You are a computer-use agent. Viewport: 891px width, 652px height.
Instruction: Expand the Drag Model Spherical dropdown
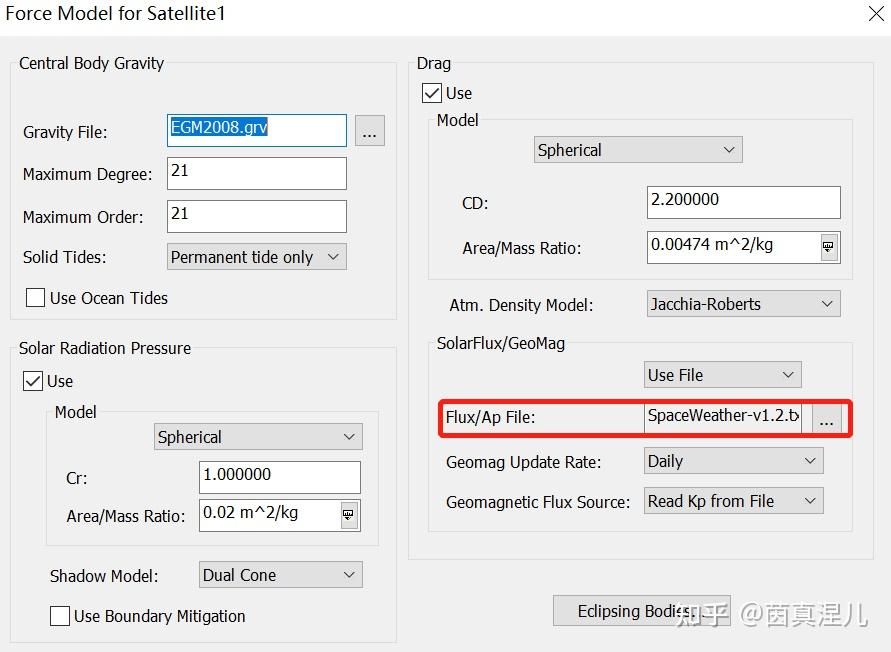(637, 150)
